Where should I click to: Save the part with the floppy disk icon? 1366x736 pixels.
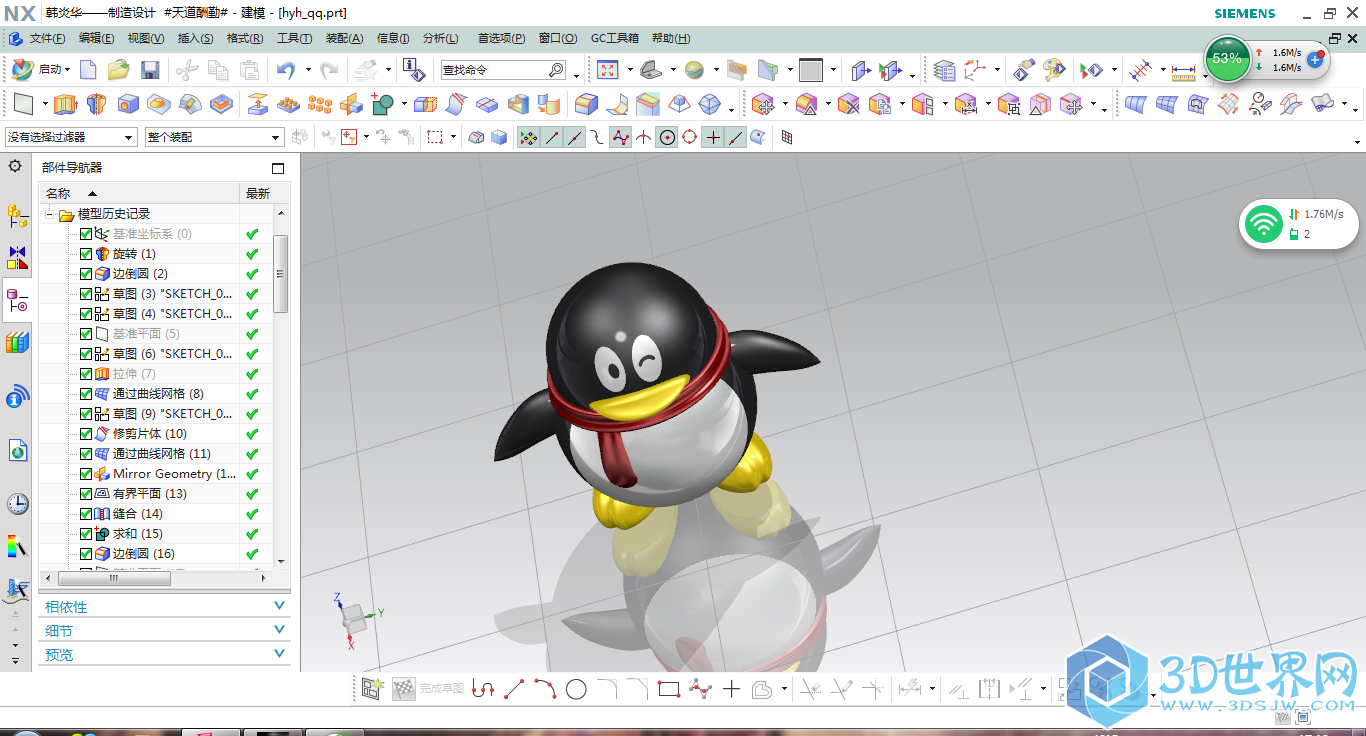150,70
